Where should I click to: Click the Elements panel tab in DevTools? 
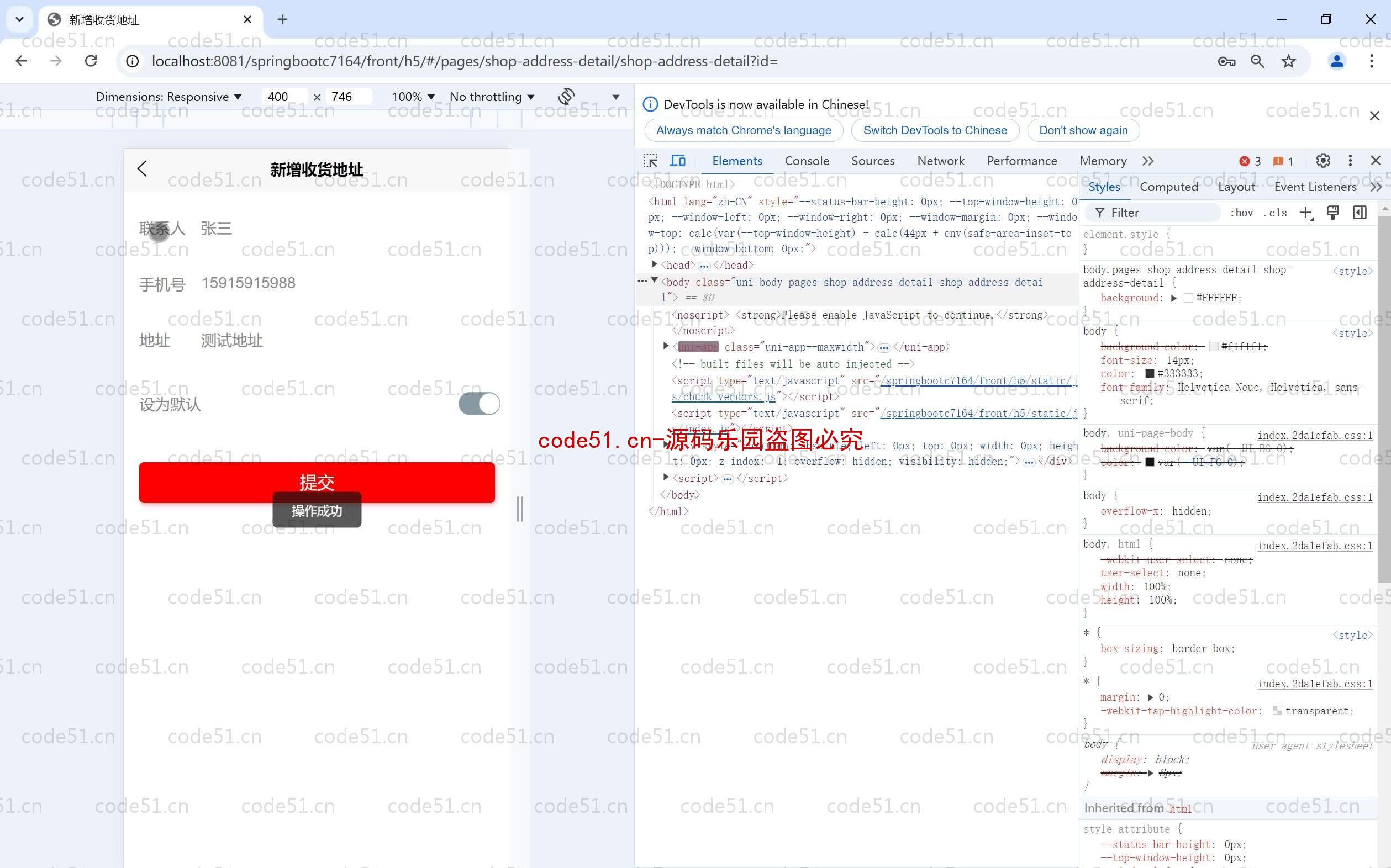point(738,160)
